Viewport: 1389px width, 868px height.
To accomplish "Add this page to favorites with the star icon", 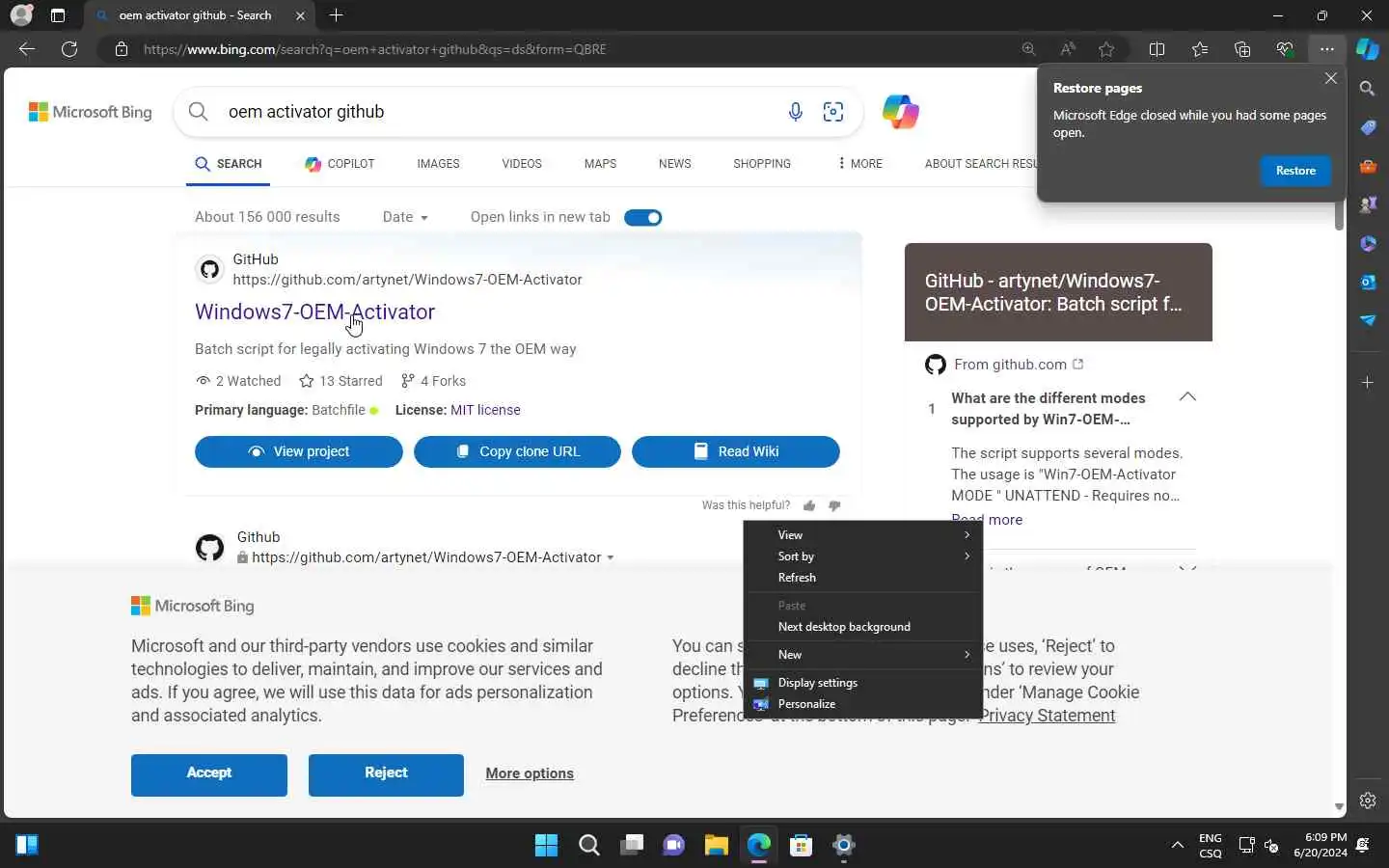I will tap(1106, 49).
